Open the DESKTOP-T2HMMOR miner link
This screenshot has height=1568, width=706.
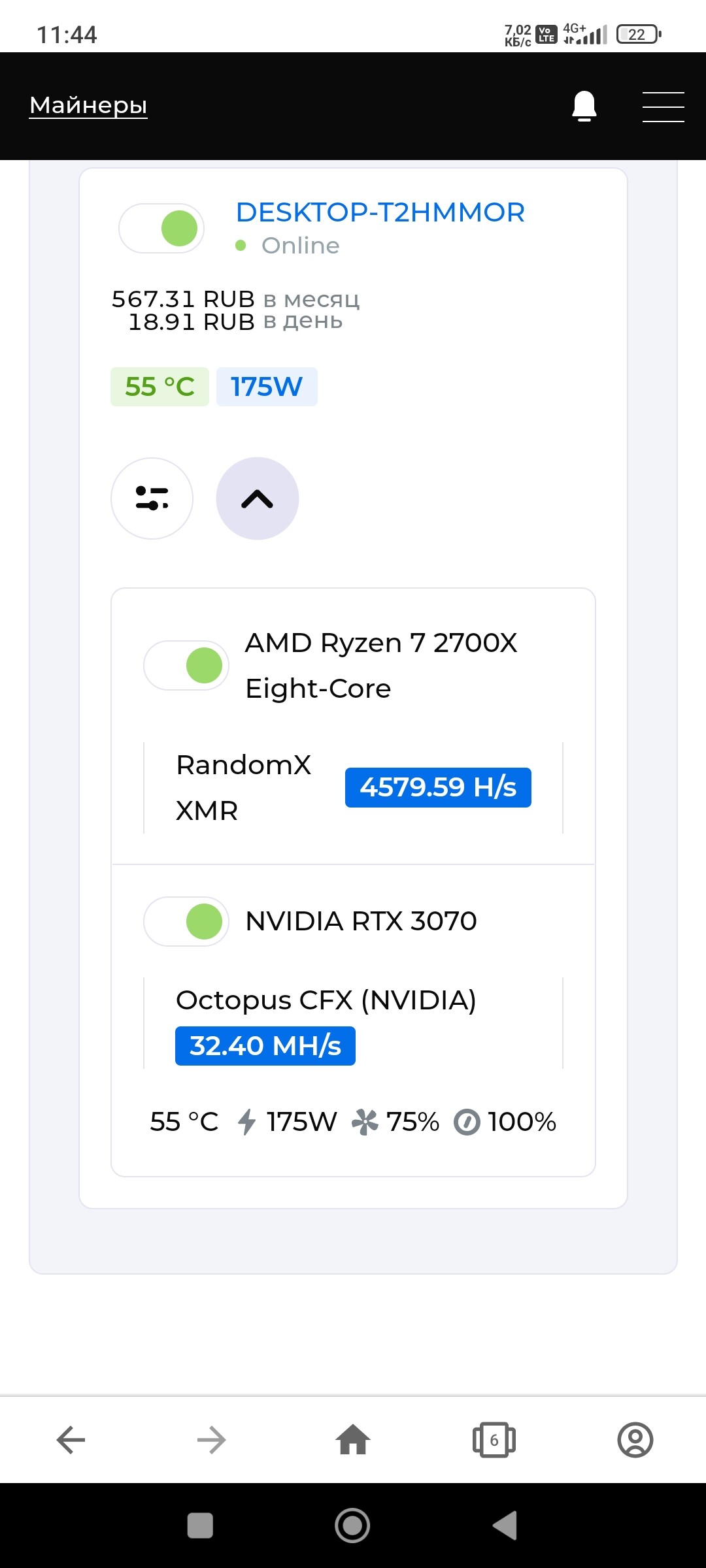pyautogui.click(x=380, y=212)
